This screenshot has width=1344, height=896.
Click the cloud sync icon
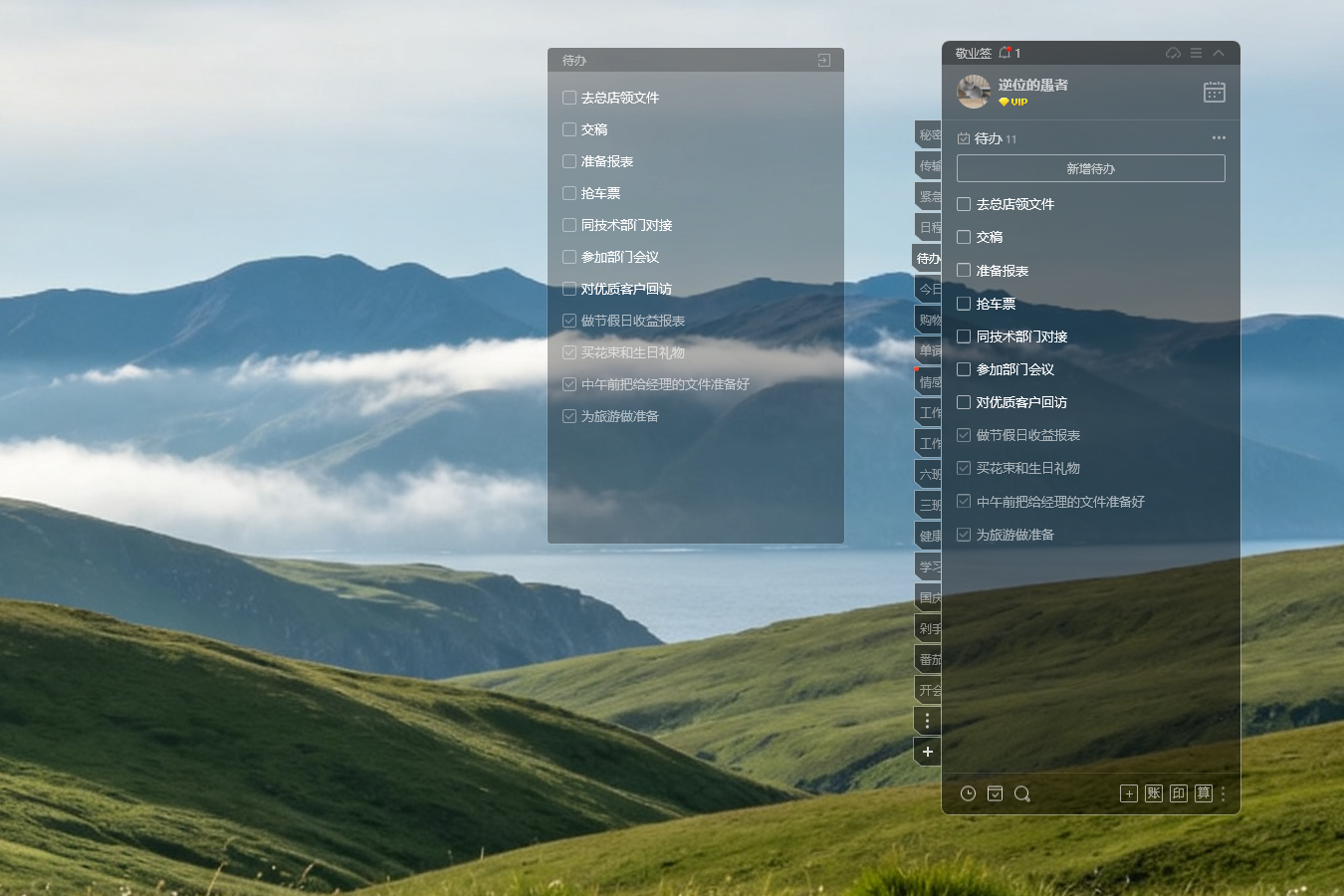[x=1174, y=53]
